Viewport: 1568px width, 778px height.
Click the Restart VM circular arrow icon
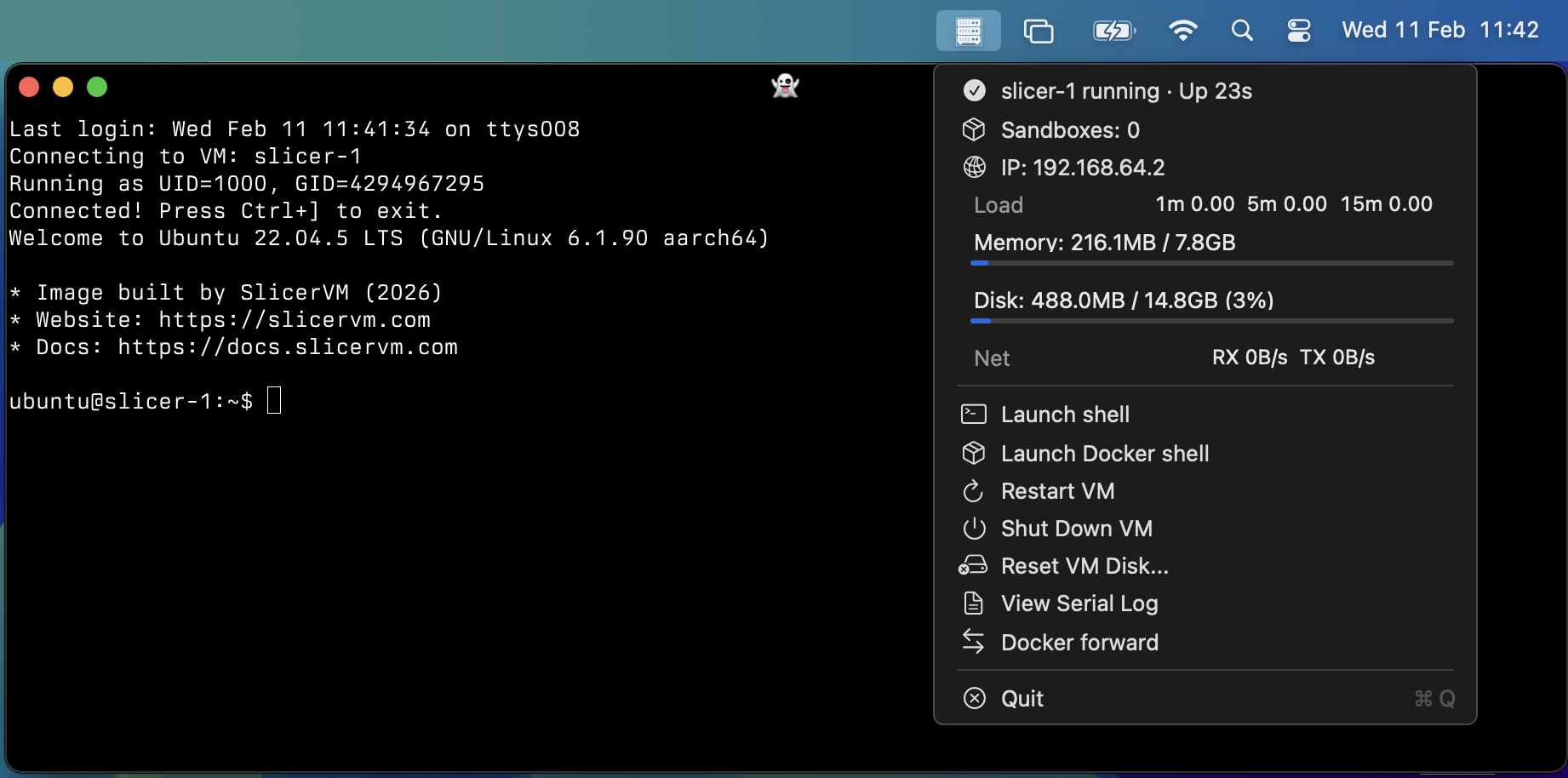click(x=974, y=491)
